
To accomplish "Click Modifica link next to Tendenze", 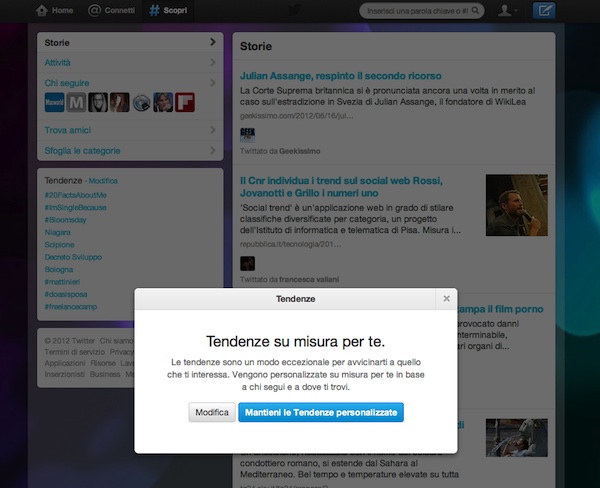I will [103, 181].
